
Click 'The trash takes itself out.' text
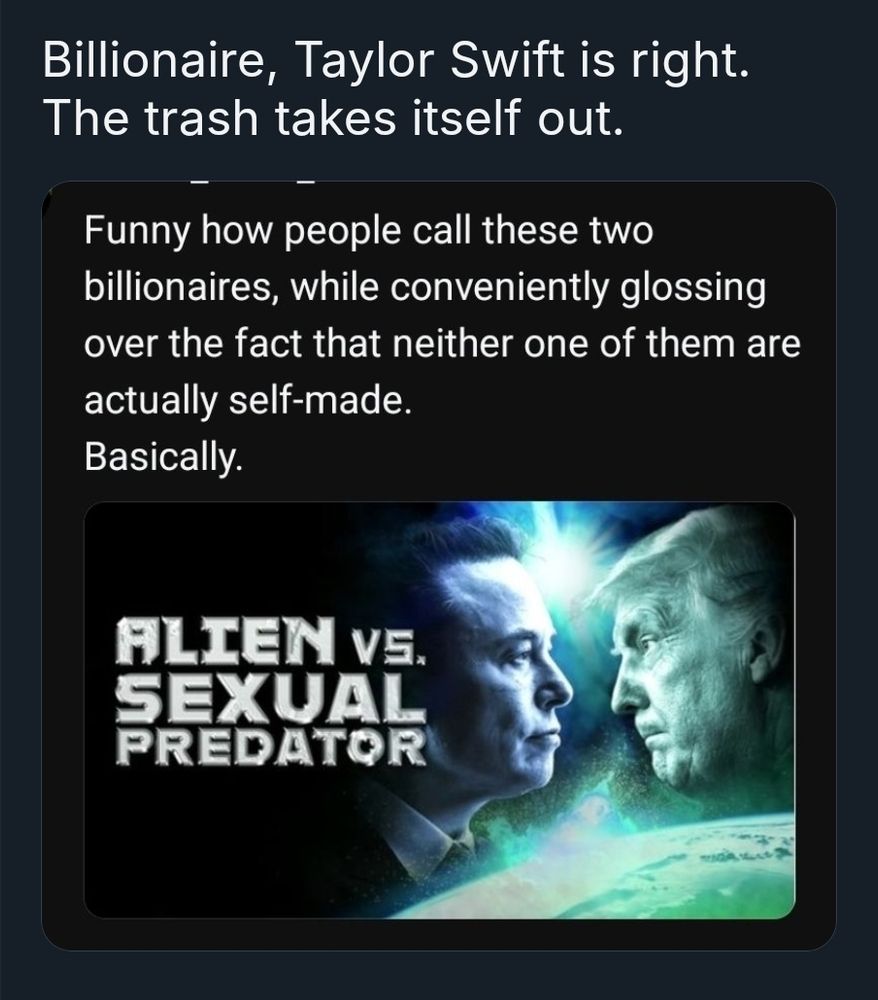[332, 119]
